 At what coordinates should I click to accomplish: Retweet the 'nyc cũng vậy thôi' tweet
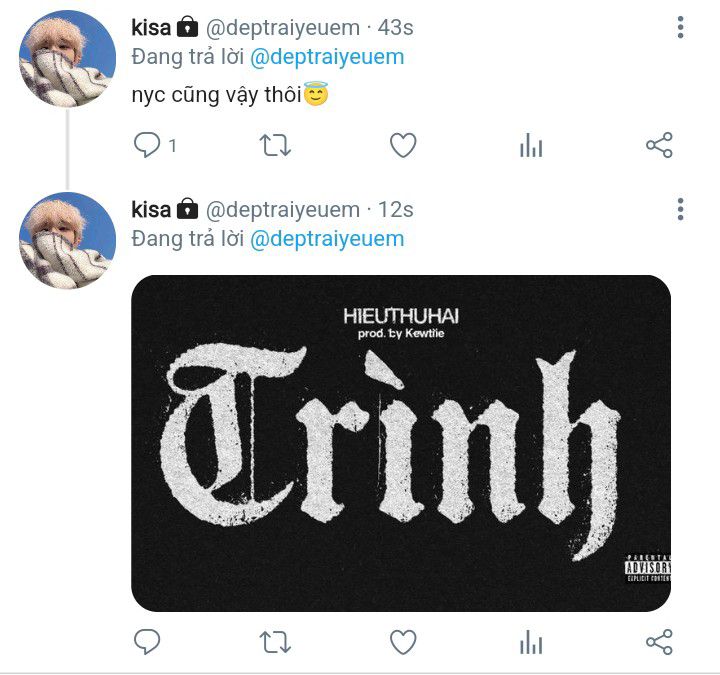pos(275,145)
